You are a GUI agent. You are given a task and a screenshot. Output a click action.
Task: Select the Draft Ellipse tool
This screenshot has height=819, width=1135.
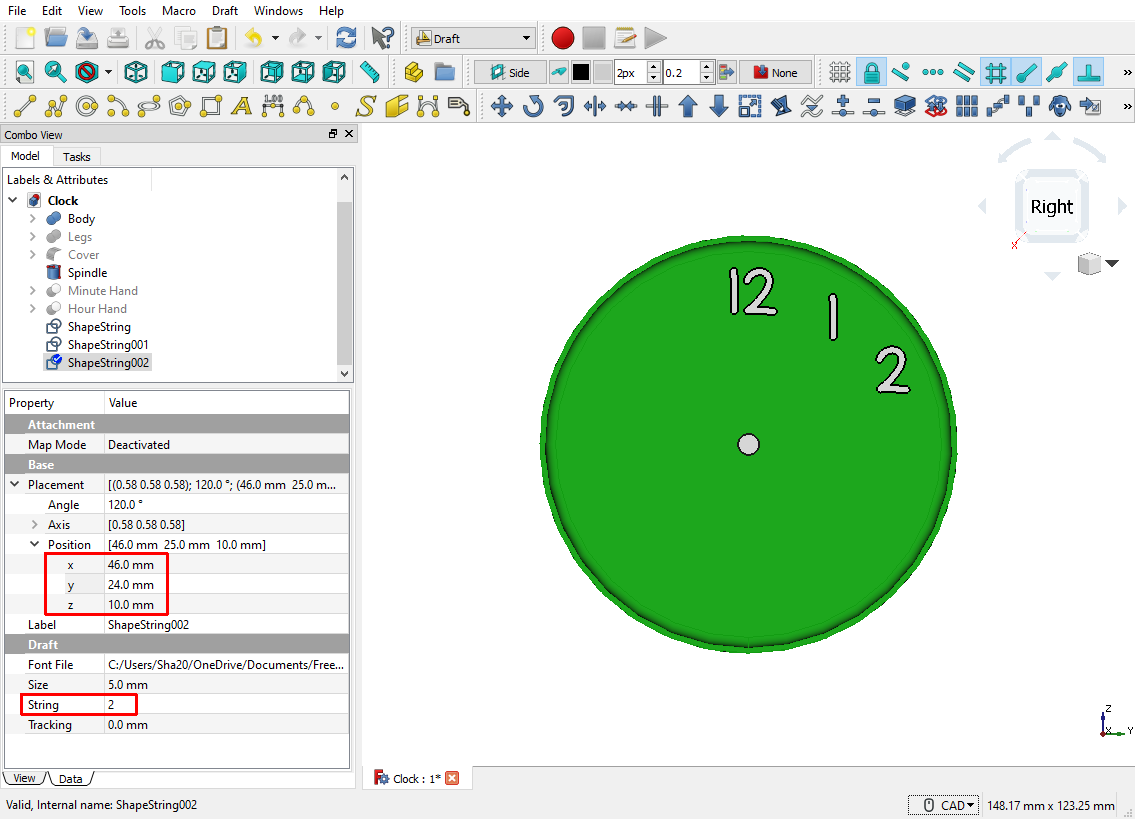click(149, 106)
